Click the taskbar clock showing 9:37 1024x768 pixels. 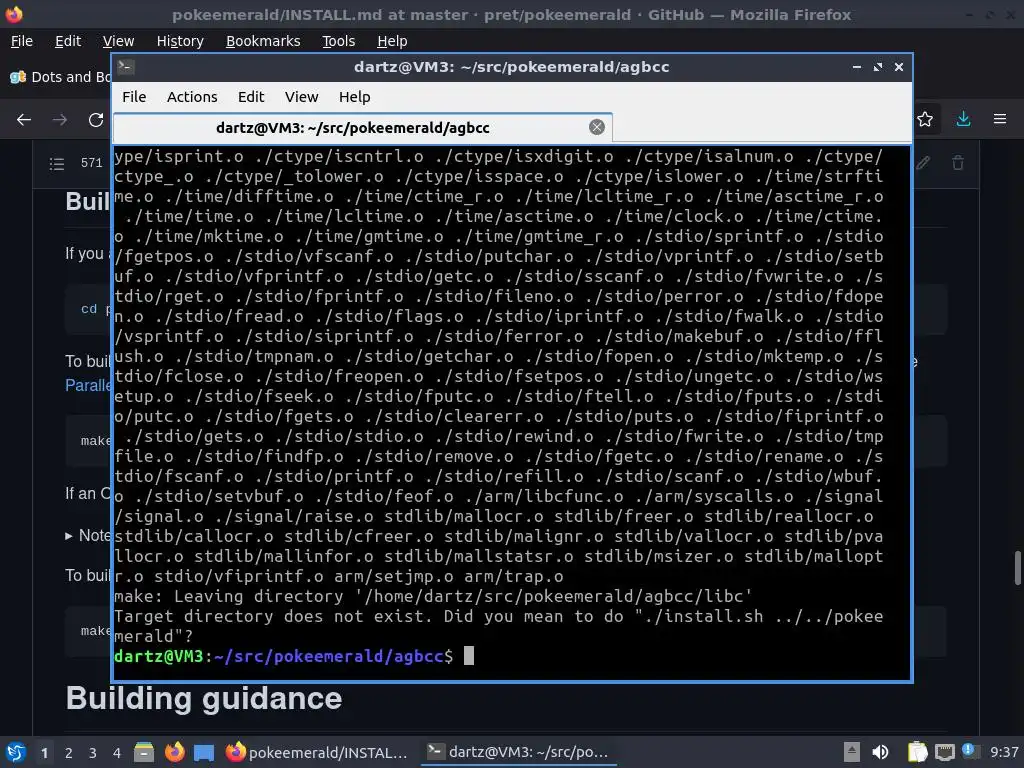coord(1004,752)
